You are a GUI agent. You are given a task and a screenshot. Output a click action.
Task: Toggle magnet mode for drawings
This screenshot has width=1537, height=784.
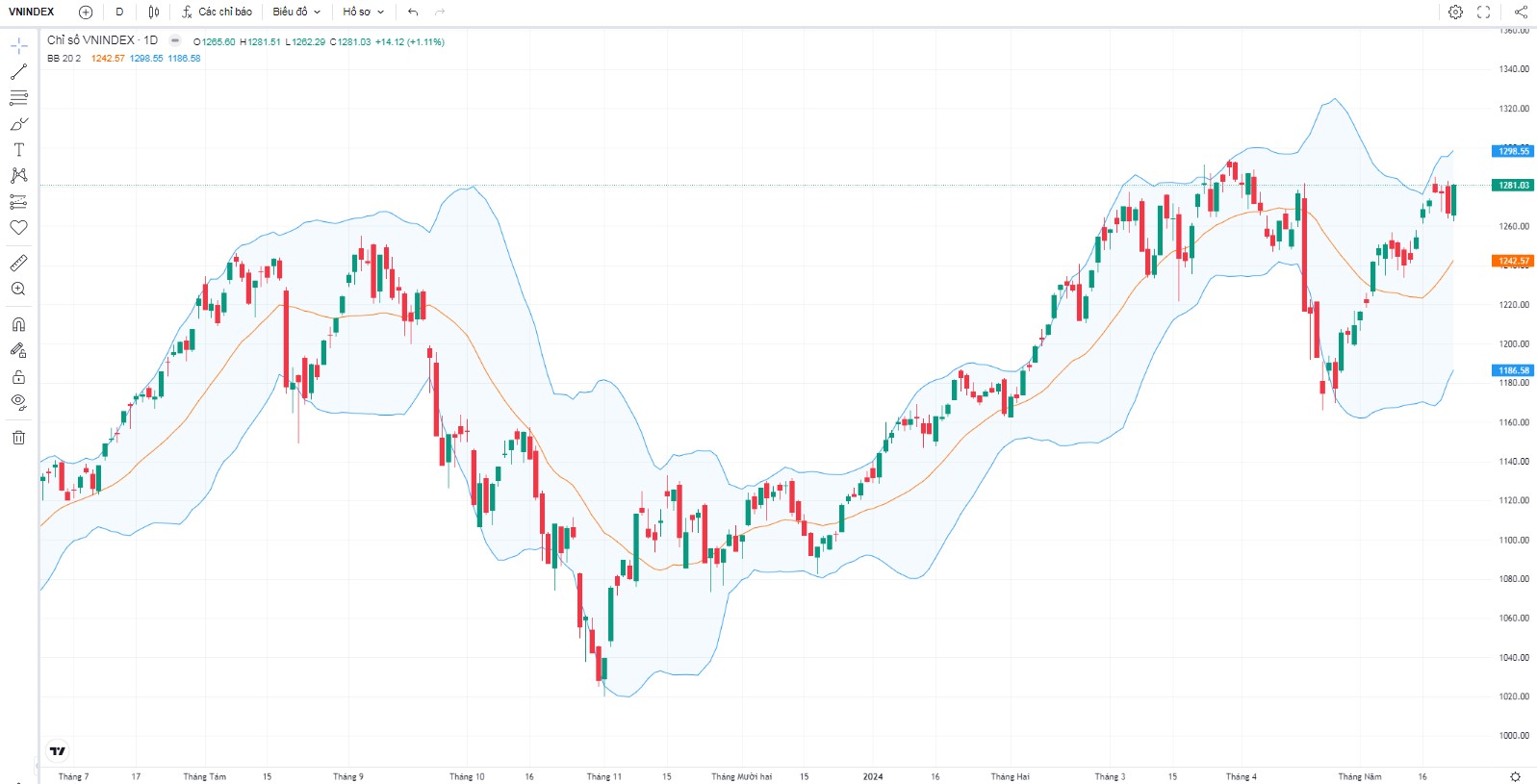click(x=18, y=324)
